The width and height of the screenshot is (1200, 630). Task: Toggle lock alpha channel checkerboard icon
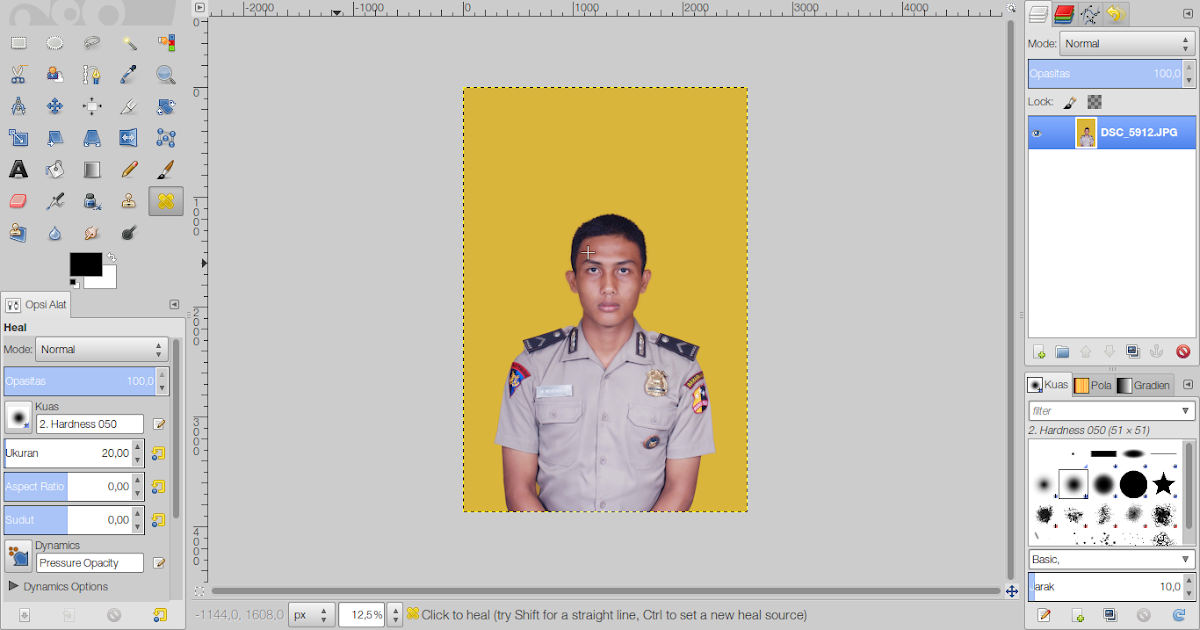(1095, 102)
